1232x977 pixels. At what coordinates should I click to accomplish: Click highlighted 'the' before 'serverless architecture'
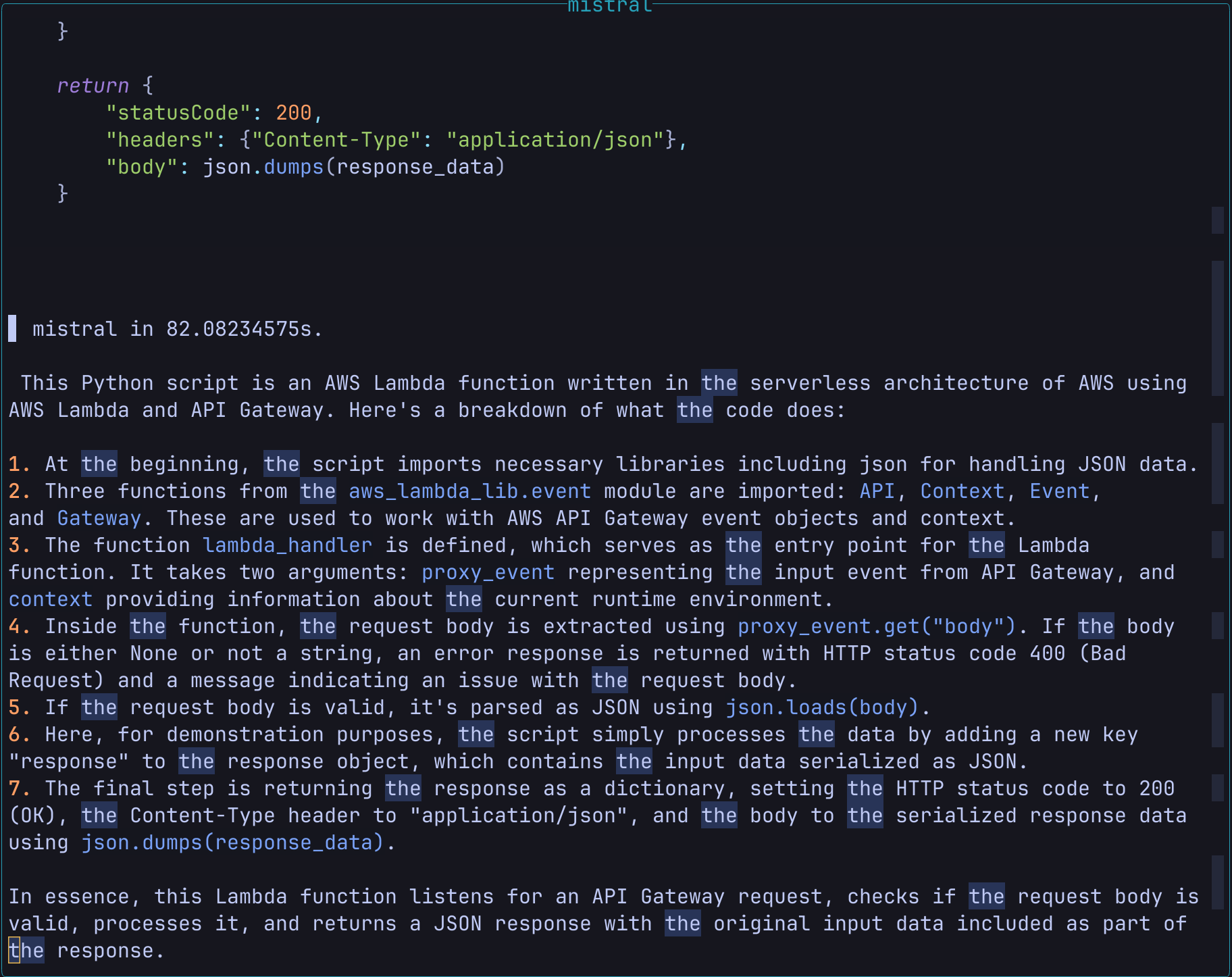pyautogui.click(x=719, y=383)
